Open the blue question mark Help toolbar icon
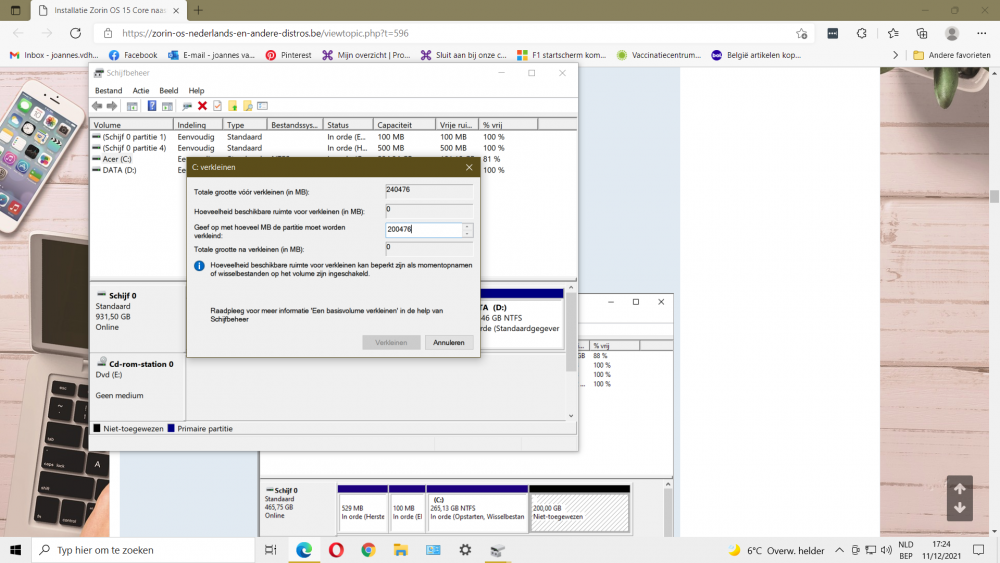This screenshot has height=563, width=1000. pos(152,106)
